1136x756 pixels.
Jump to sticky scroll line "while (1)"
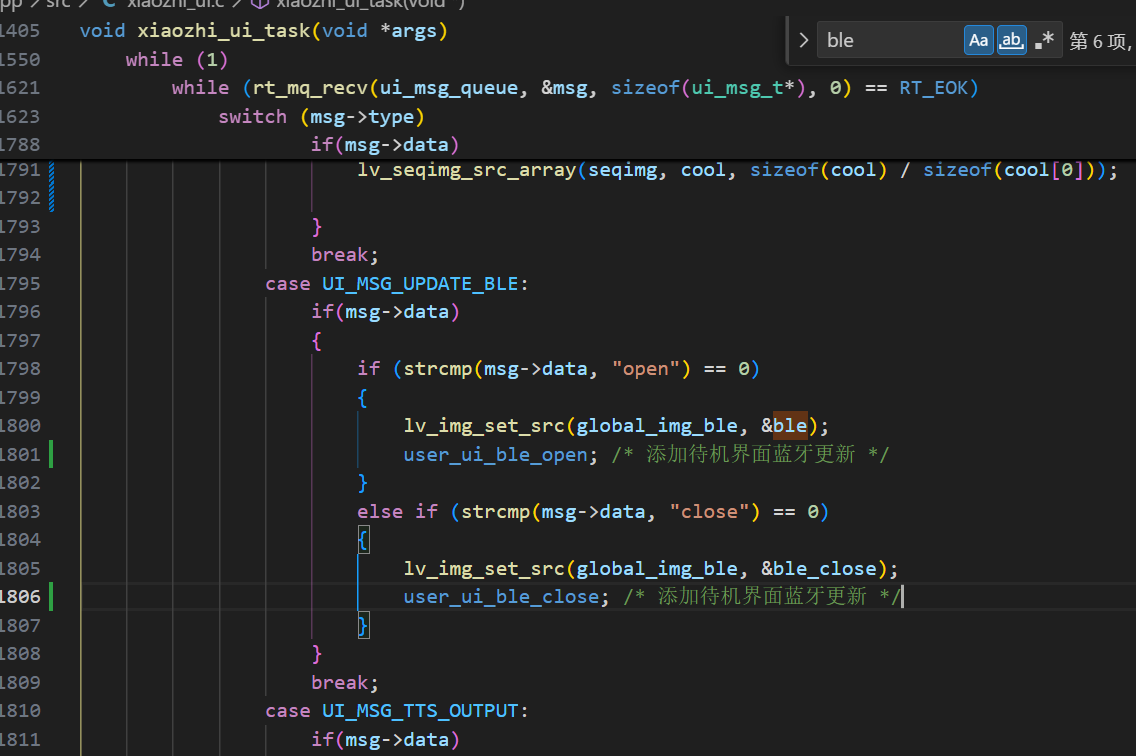point(177,59)
